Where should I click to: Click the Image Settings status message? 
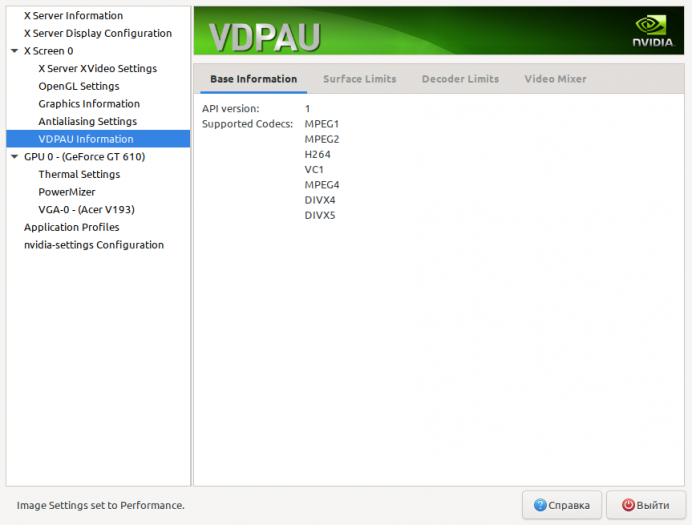point(101,506)
